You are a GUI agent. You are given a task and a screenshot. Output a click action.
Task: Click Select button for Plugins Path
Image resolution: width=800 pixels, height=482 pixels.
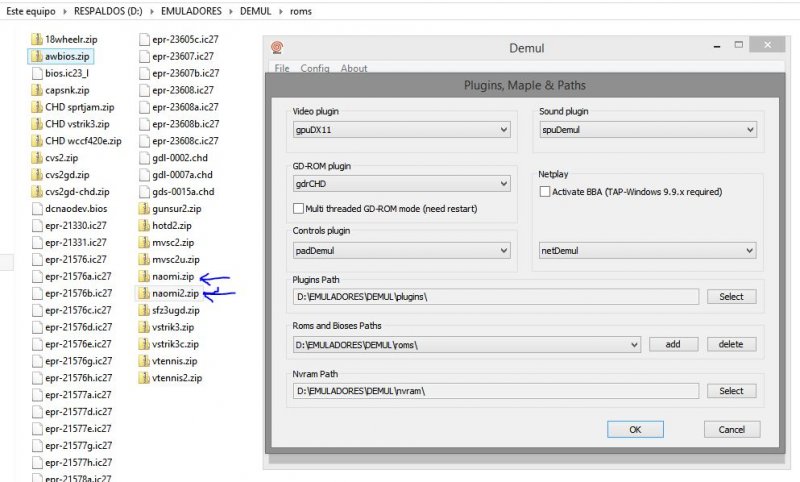point(731,296)
